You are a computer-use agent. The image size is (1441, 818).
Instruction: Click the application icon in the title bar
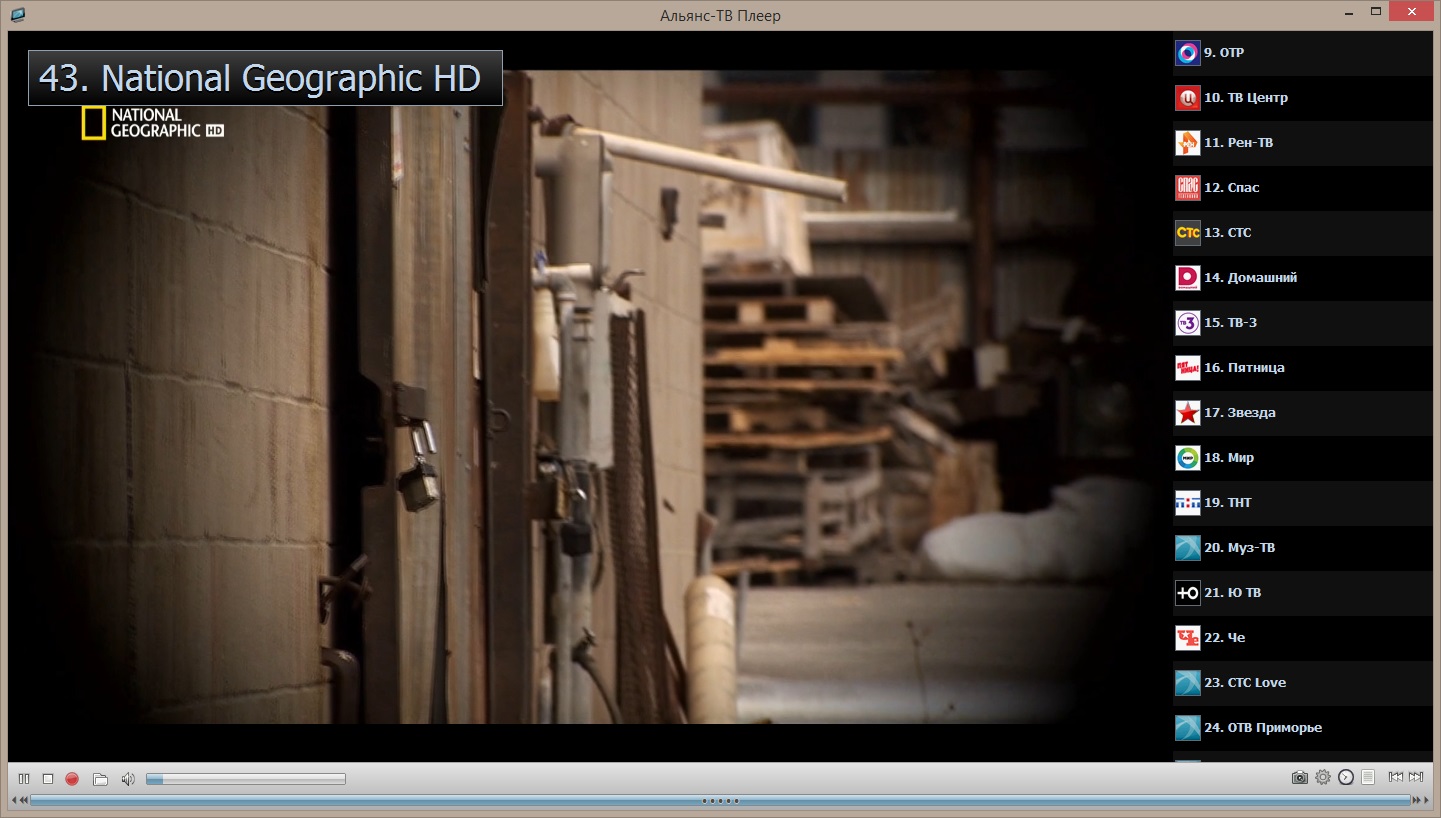[x=19, y=14]
